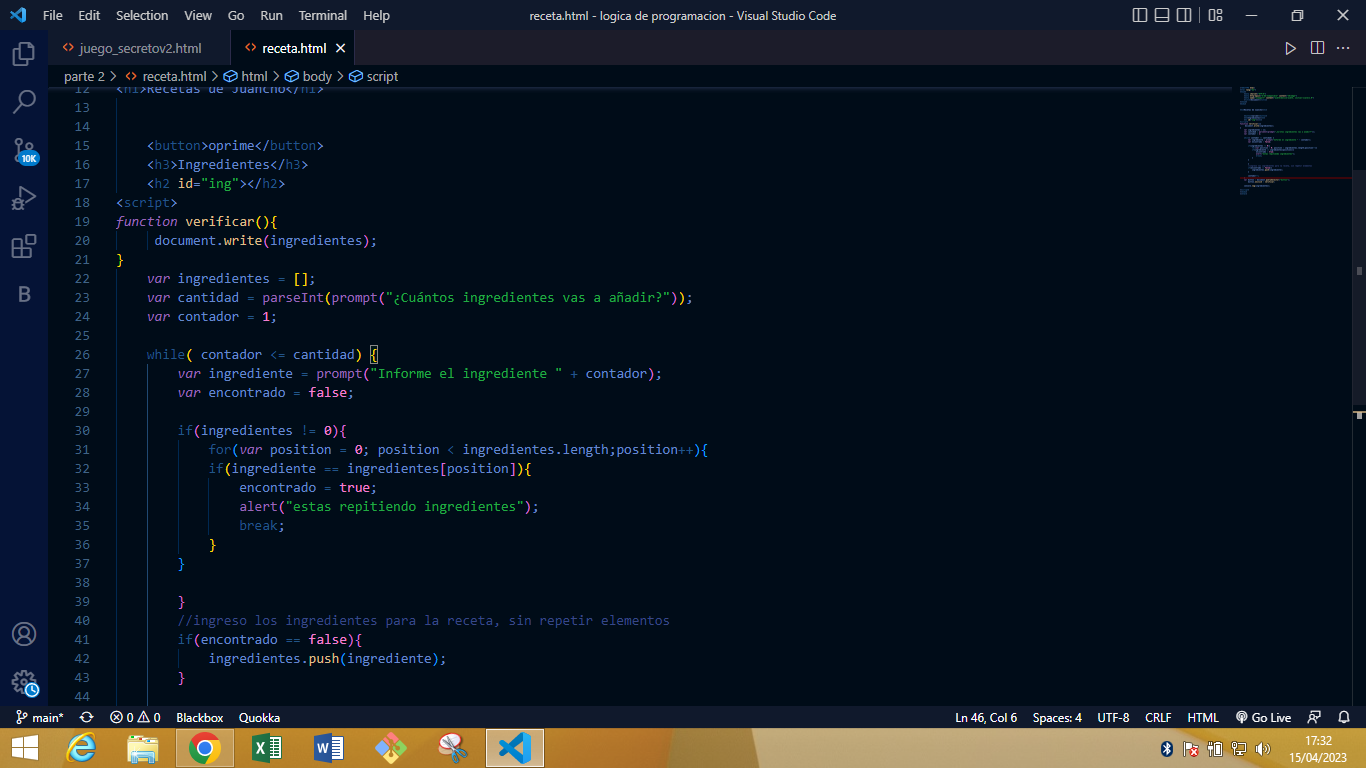Open Snipping Tool from the taskbar
This screenshot has width=1366, height=768.
point(453,748)
